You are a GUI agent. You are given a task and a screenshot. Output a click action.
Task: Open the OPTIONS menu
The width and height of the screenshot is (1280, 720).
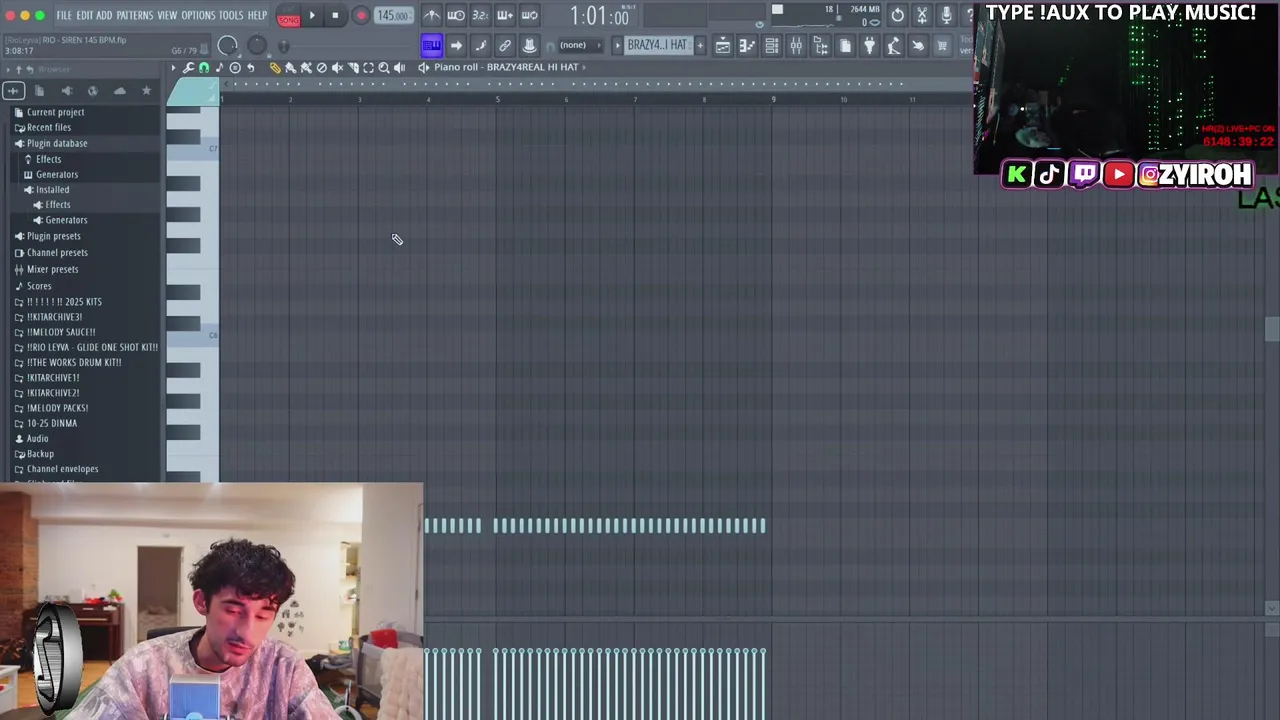click(198, 15)
